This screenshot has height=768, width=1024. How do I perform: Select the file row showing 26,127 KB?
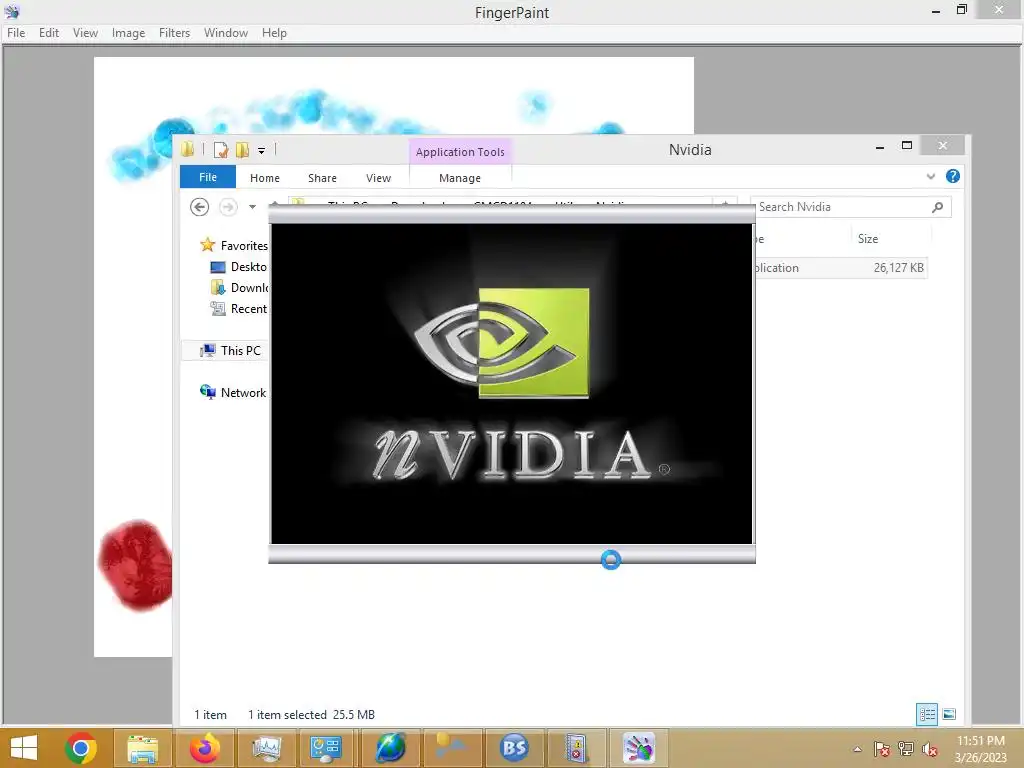[x=840, y=268]
